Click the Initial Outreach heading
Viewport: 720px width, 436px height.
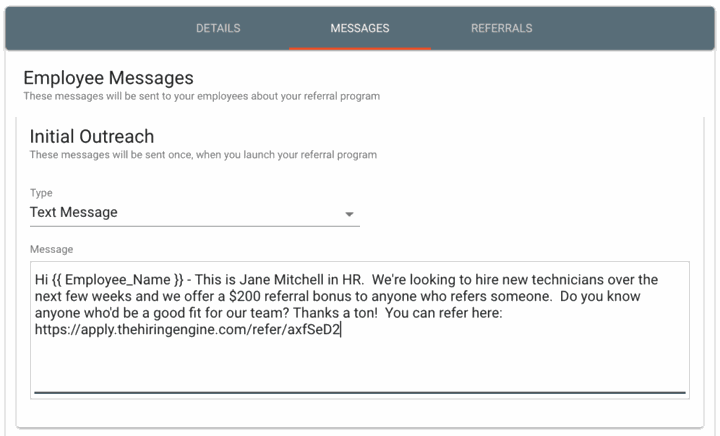pos(92,136)
